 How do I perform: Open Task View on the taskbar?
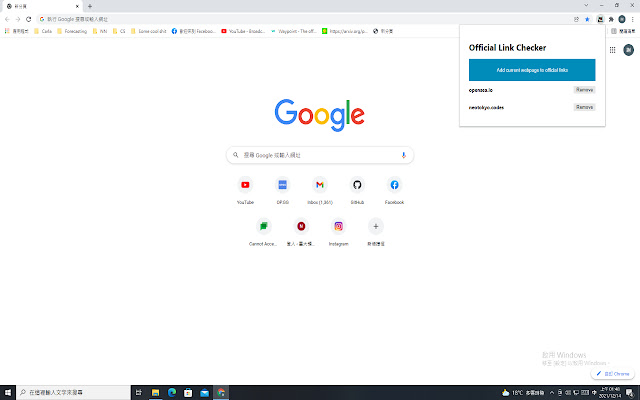tap(139, 393)
